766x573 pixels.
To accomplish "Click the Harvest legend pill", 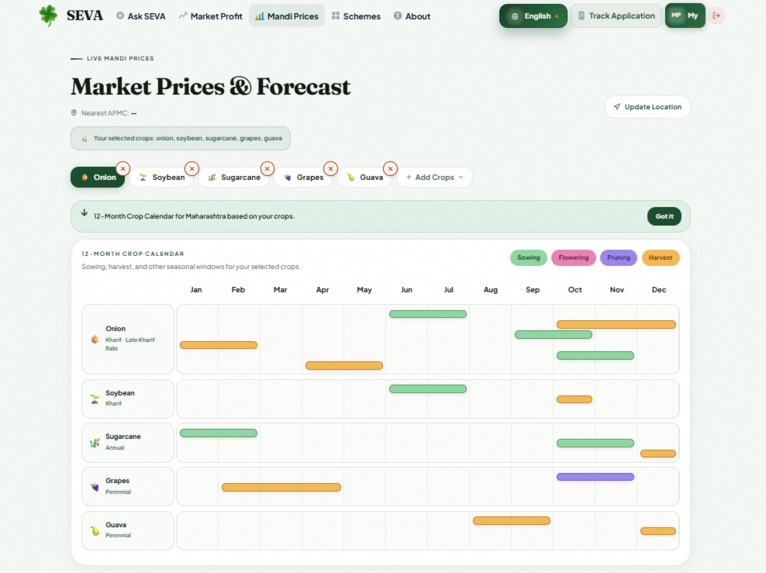I will coord(660,257).
